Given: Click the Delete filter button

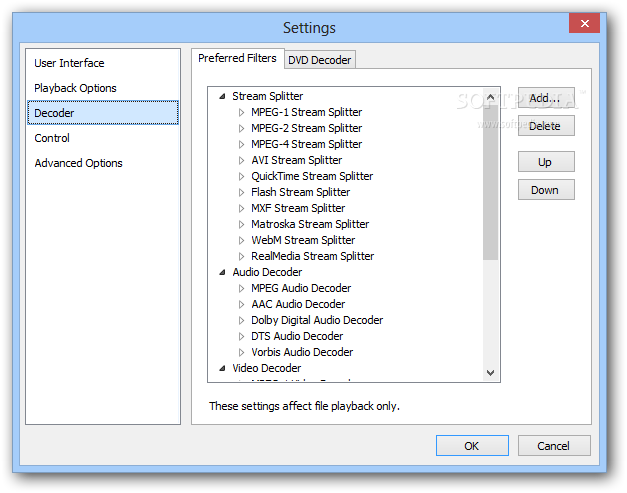Looking at the screenshot, I should (546, 126).
